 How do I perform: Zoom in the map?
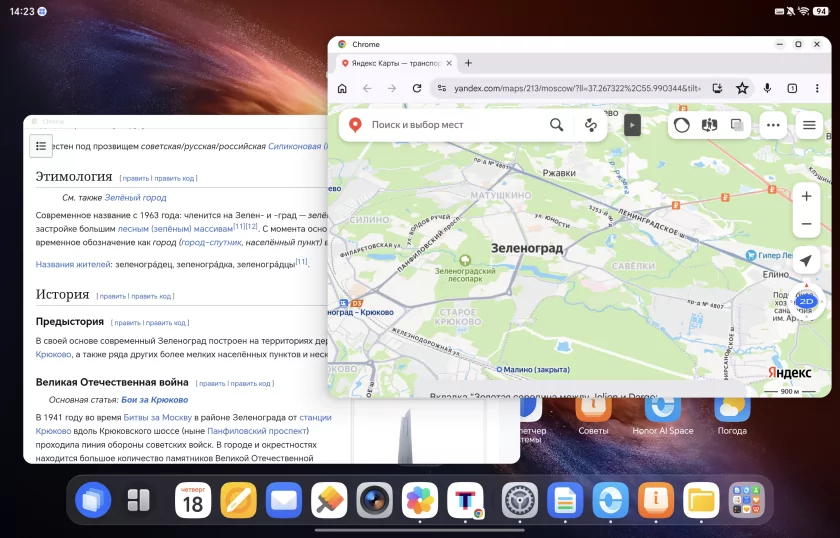click(806, 196)
